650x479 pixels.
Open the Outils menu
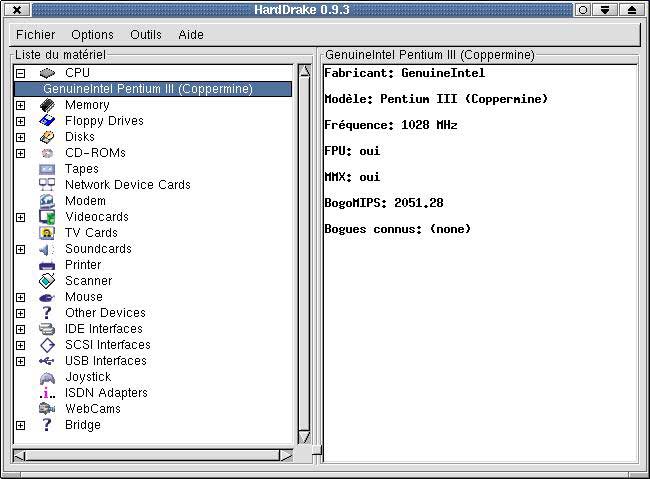[x=146, y=34]
